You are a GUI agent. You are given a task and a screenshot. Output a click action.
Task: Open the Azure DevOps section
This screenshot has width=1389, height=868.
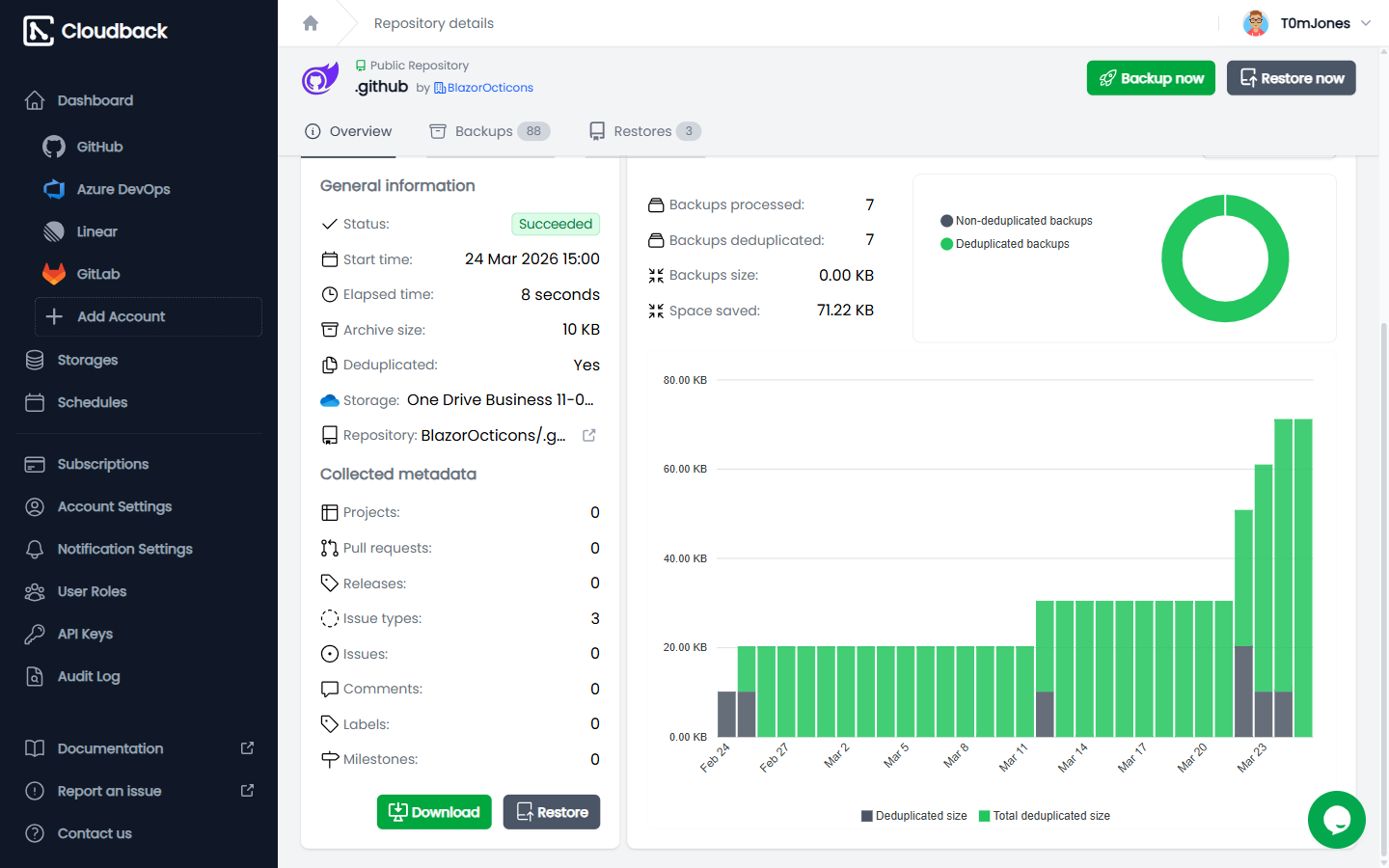click(x=123, y=189)
